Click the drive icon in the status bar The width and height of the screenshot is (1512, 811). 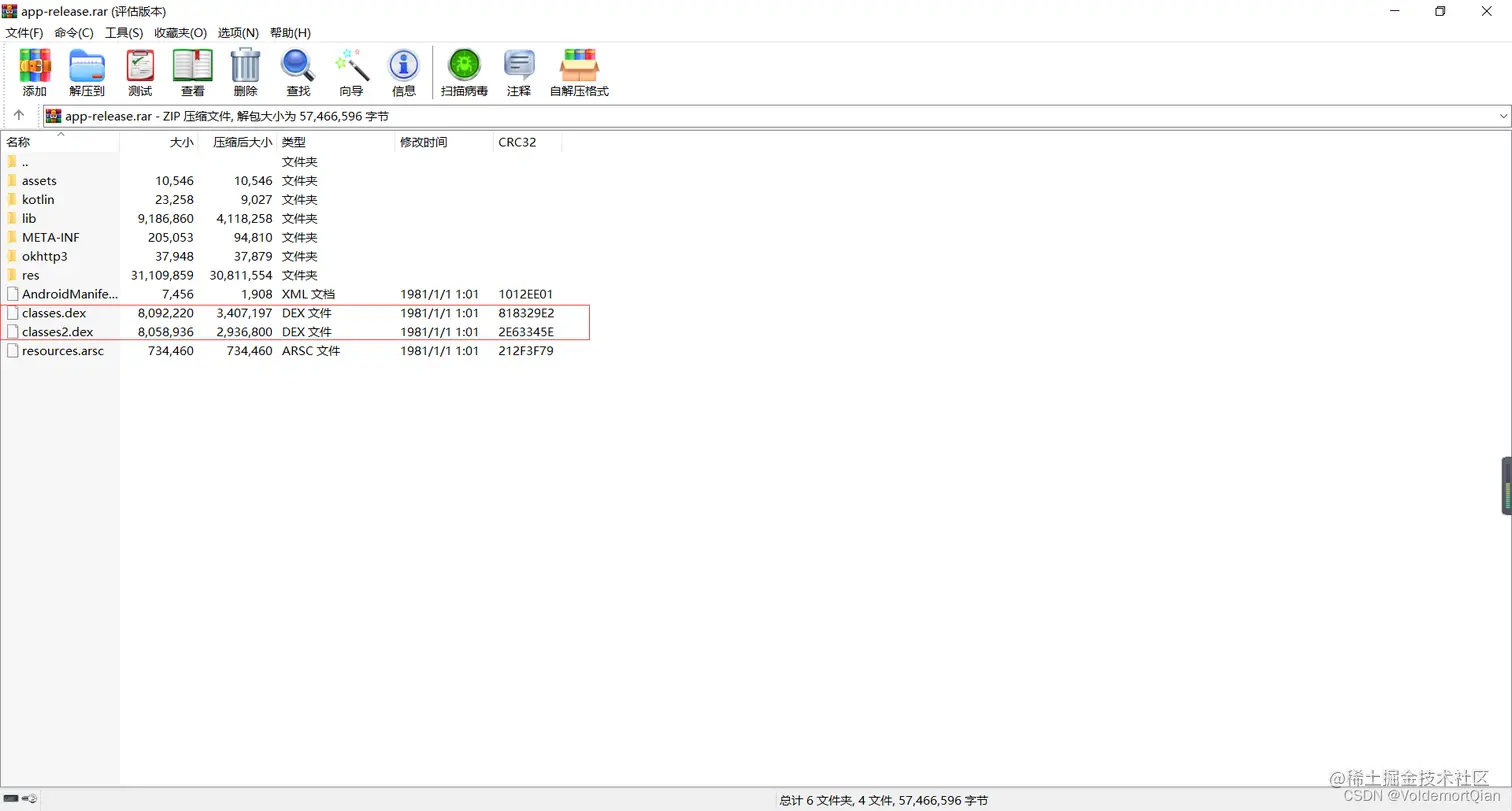tap(11, 799)
